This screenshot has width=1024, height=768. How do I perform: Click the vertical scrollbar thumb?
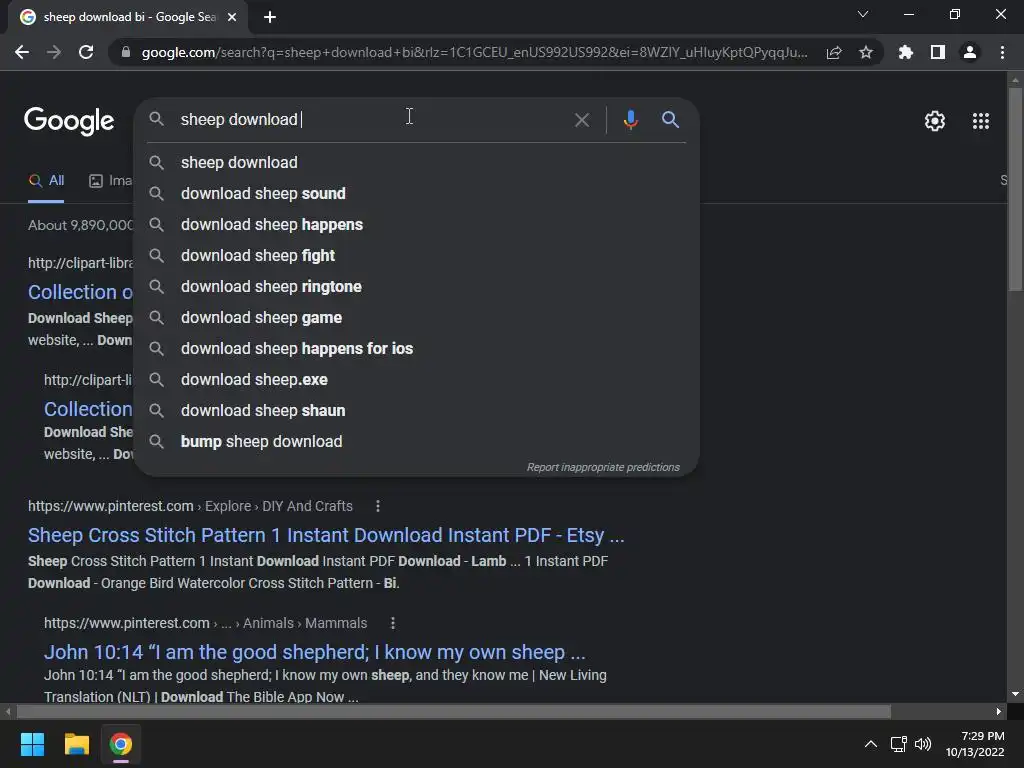(1015, 189)
